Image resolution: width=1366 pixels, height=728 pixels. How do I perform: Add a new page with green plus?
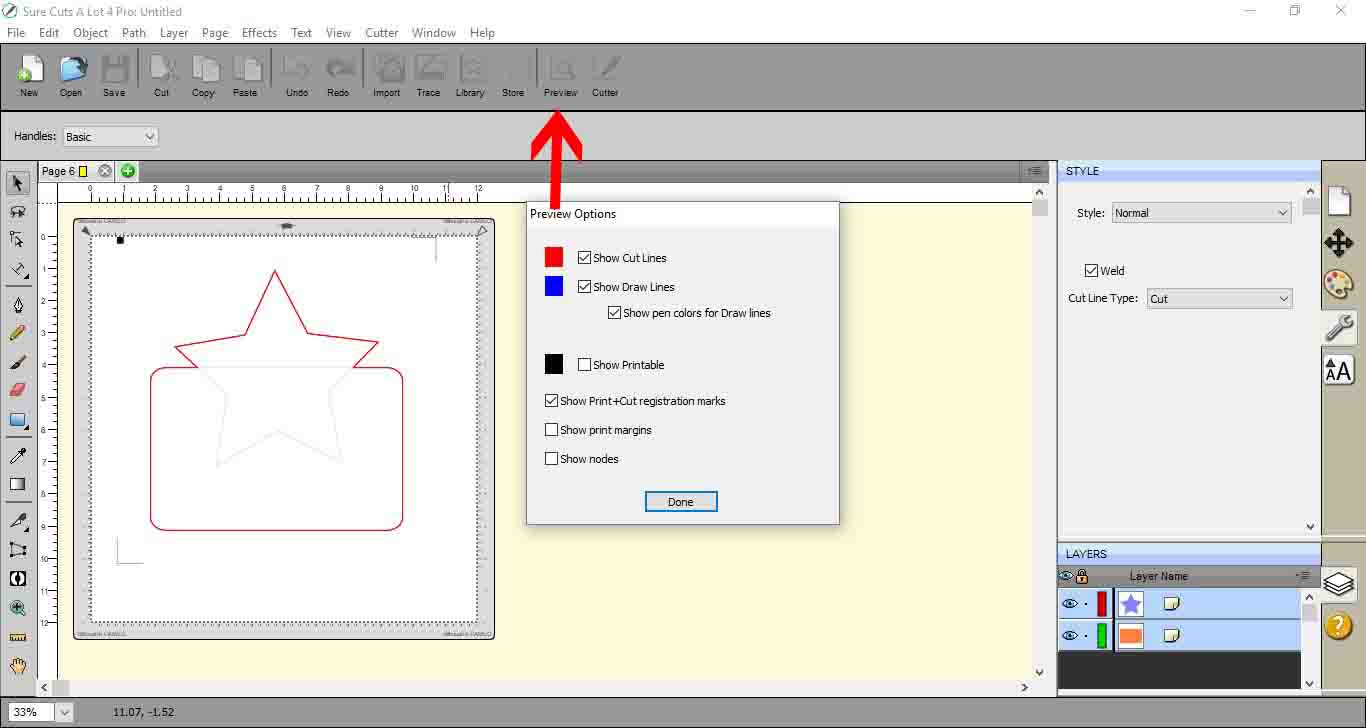coord(127,171)
